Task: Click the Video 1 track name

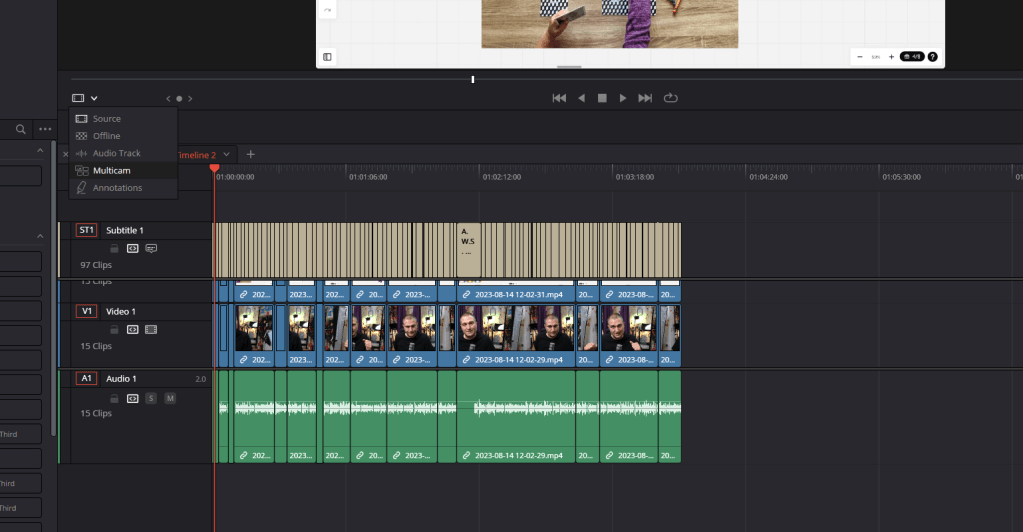Action: (x=121, y=311)
